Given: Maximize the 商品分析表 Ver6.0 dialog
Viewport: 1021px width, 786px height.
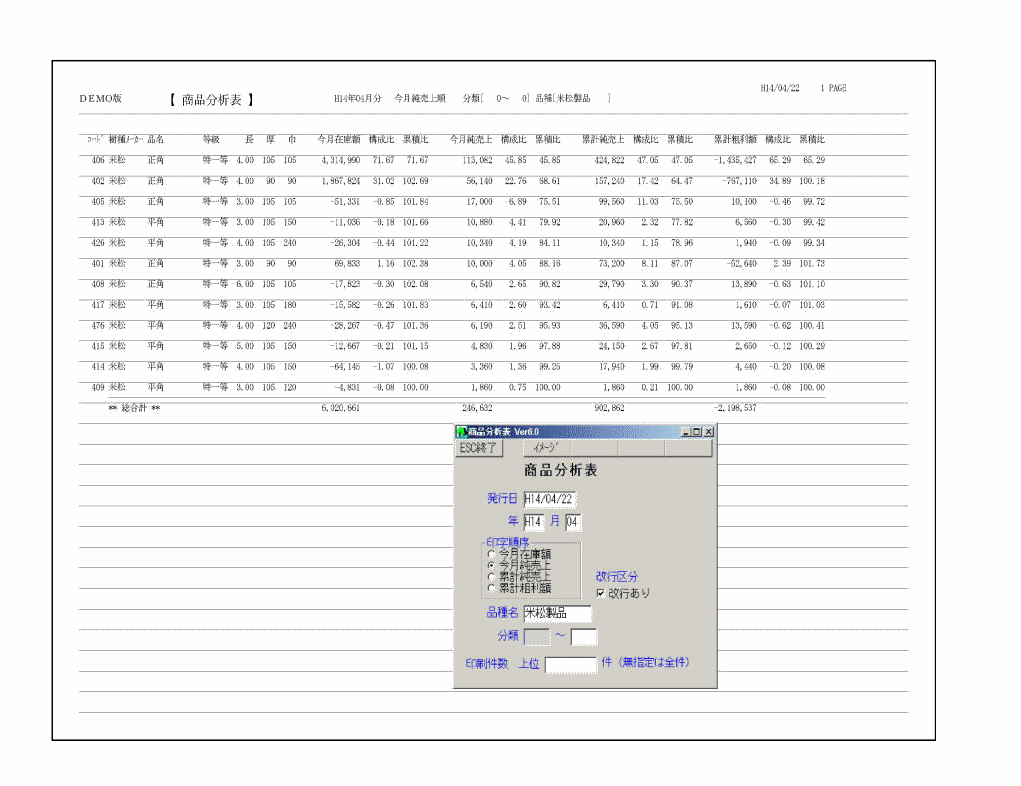Looking at the screenshot, I should pos(696,432).
